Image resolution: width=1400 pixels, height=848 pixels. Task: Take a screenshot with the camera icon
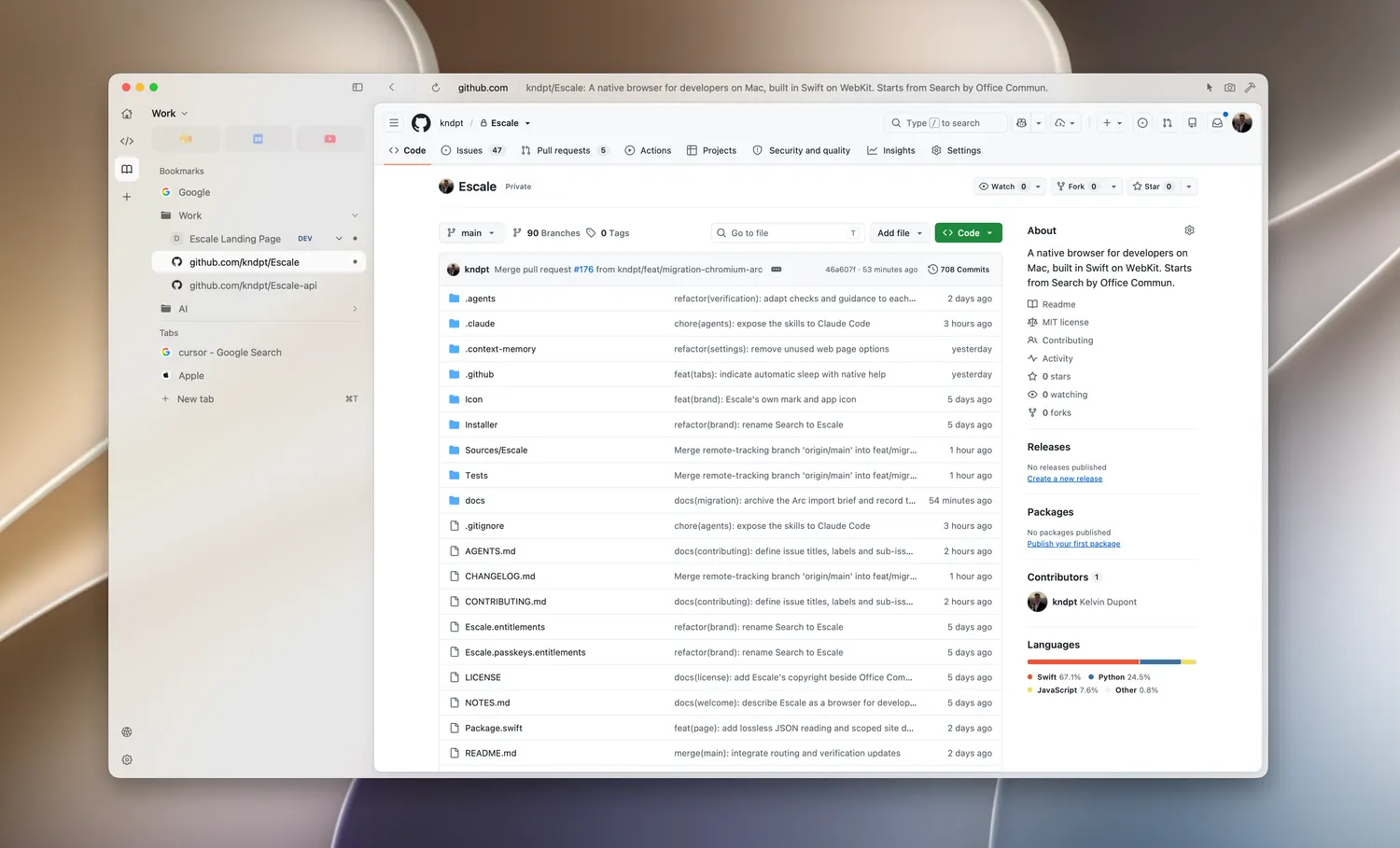coord(1230,88)
